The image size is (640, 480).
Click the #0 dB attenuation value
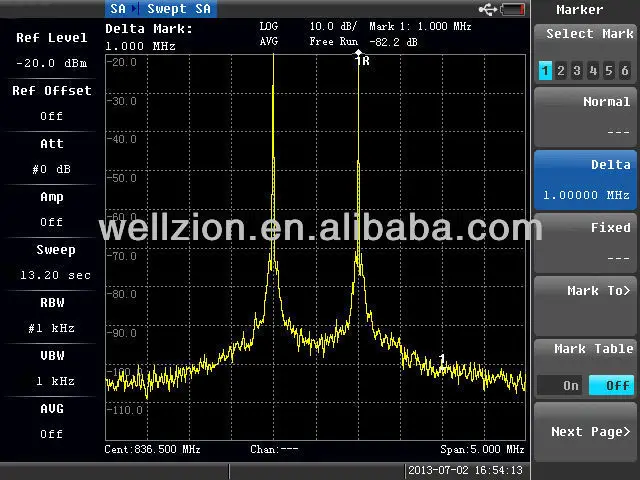51,169
